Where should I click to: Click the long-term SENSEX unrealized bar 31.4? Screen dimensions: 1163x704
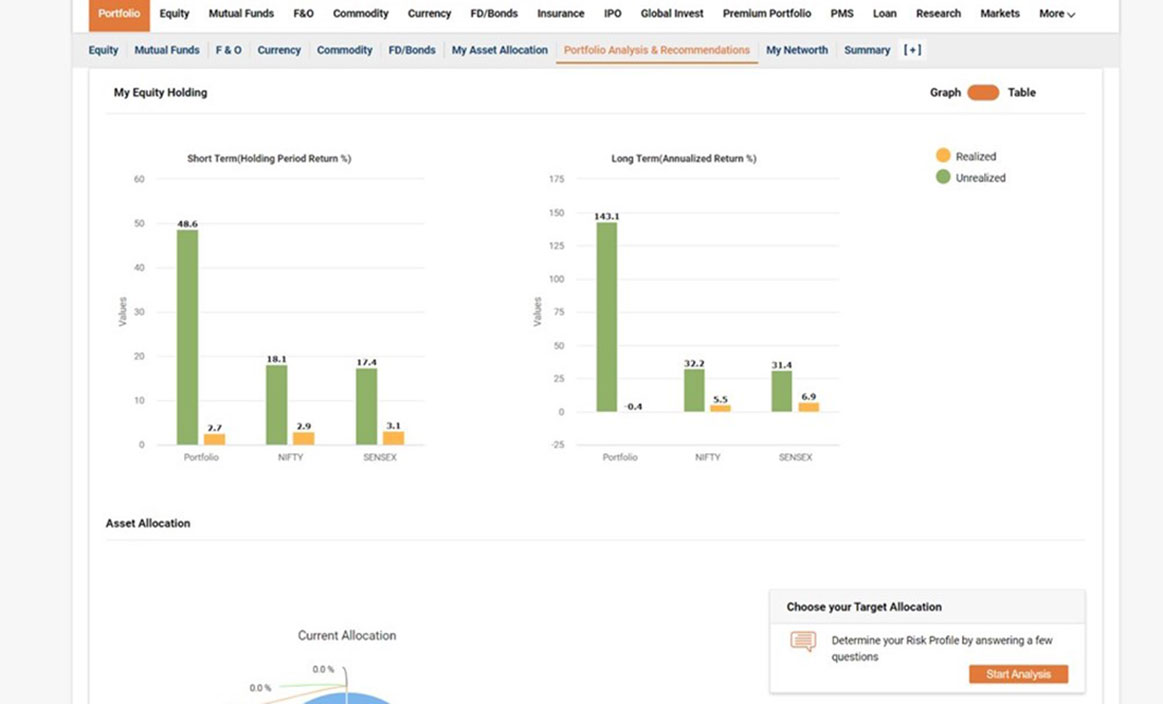pos(782,391)
